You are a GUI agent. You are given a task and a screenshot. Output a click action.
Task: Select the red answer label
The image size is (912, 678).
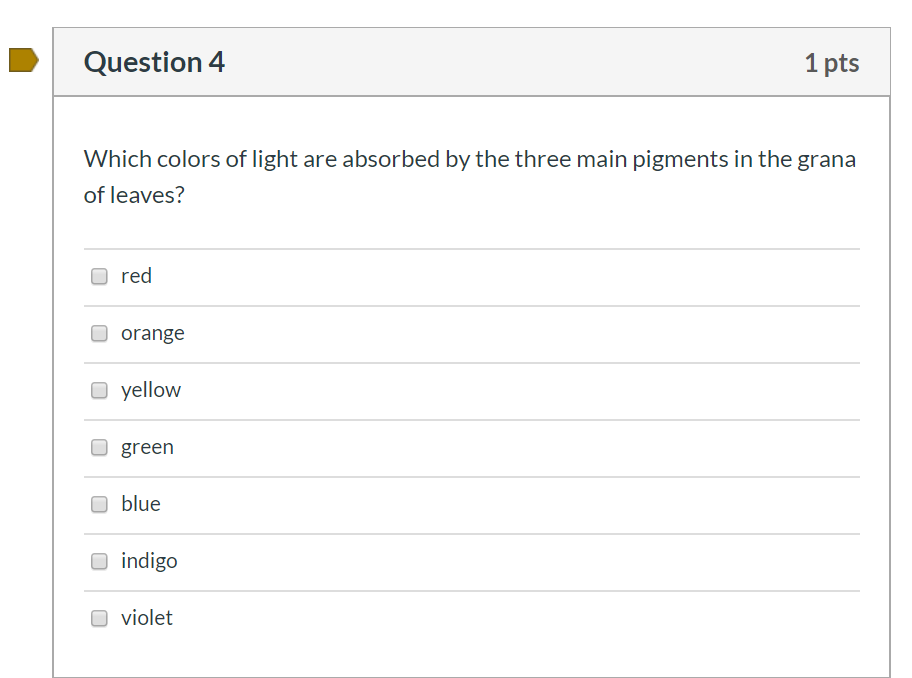coord(135,276)
